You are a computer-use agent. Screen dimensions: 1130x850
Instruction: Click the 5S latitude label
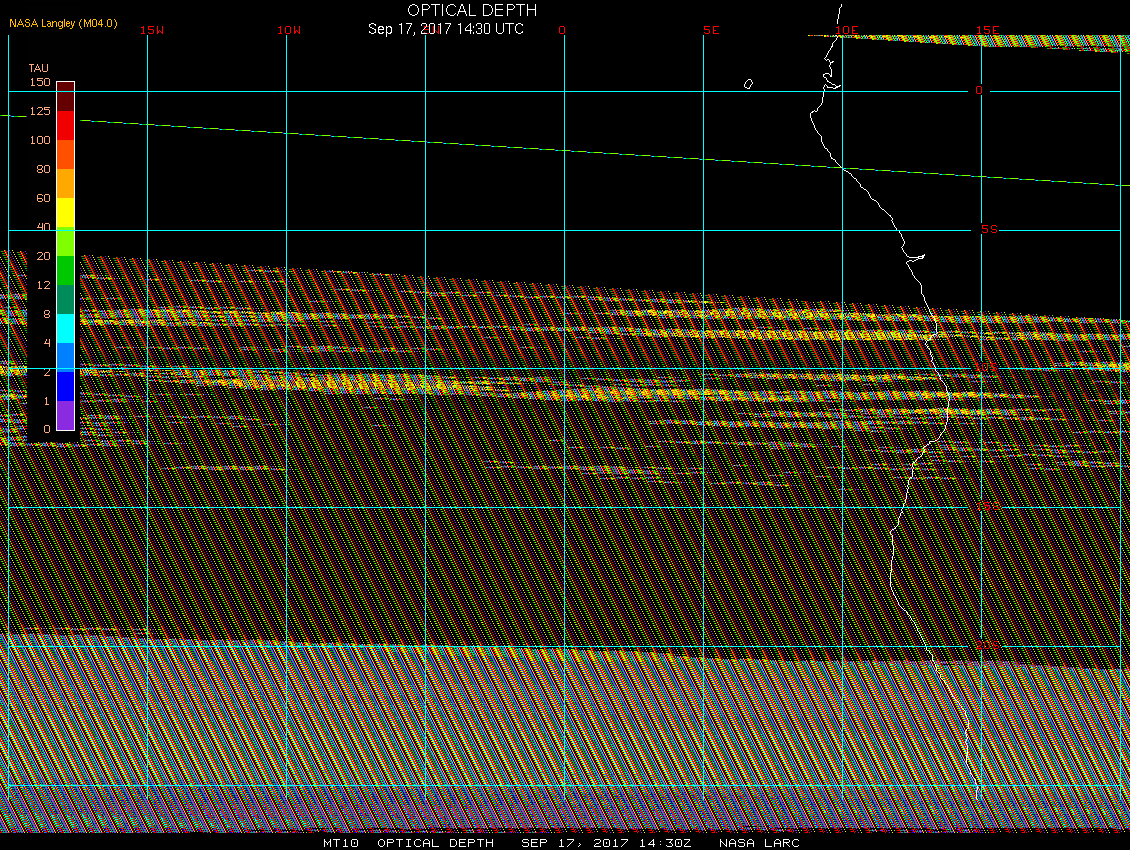[989, 229]
